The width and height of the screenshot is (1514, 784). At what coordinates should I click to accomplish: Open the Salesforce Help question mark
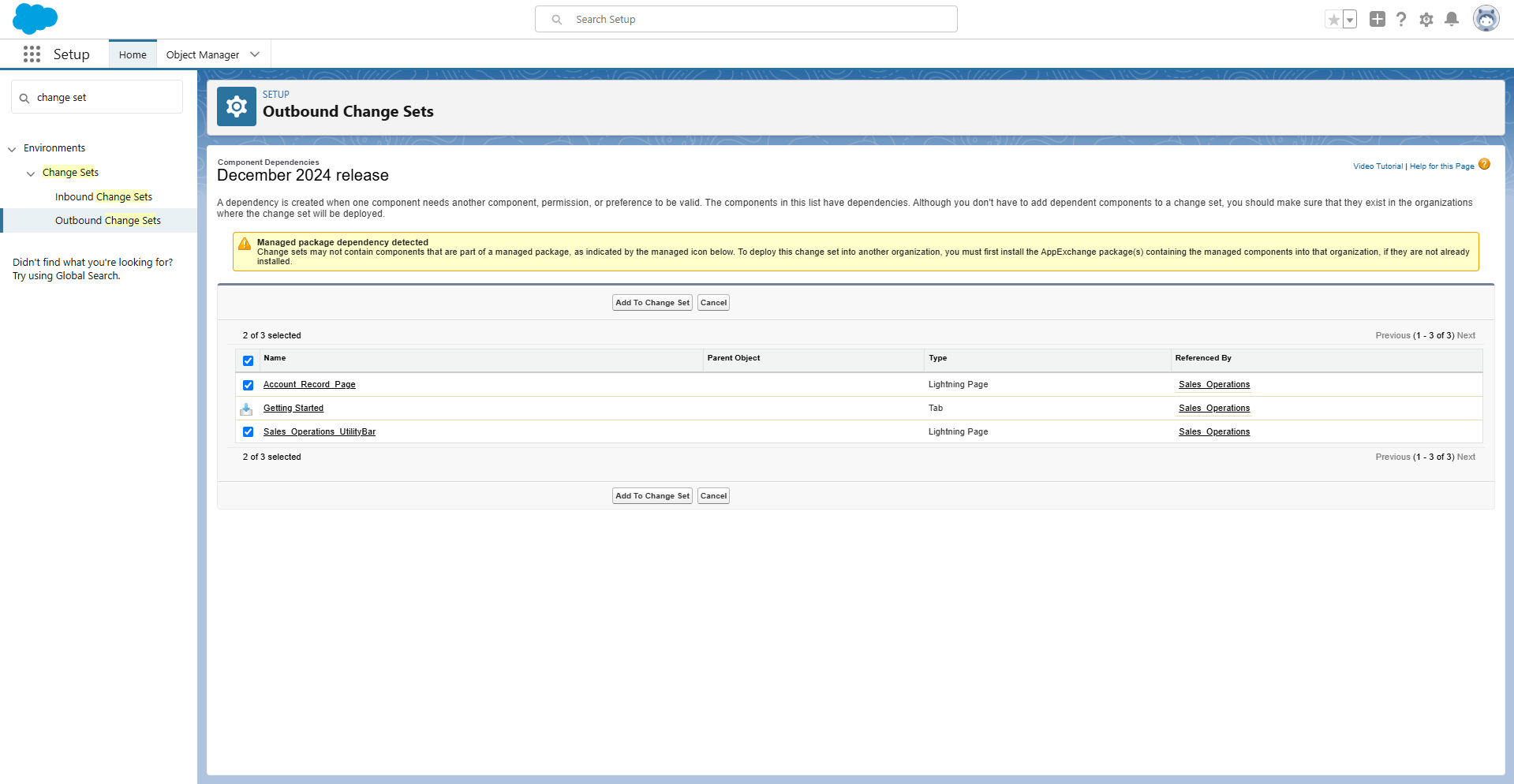click(1401, 20)
